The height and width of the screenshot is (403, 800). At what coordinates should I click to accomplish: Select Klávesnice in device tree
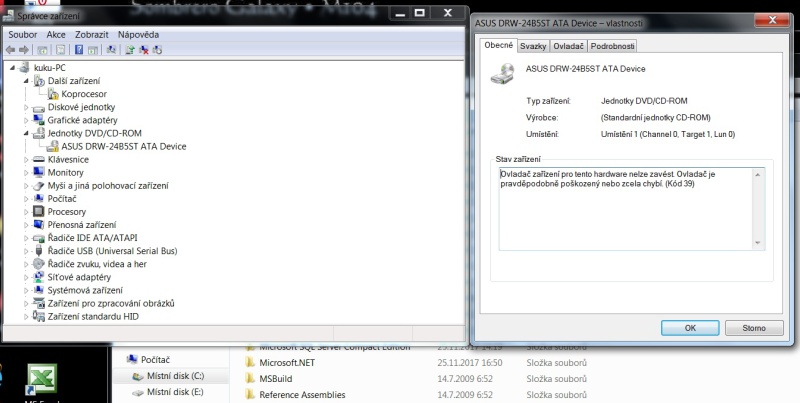click(68, 159)
